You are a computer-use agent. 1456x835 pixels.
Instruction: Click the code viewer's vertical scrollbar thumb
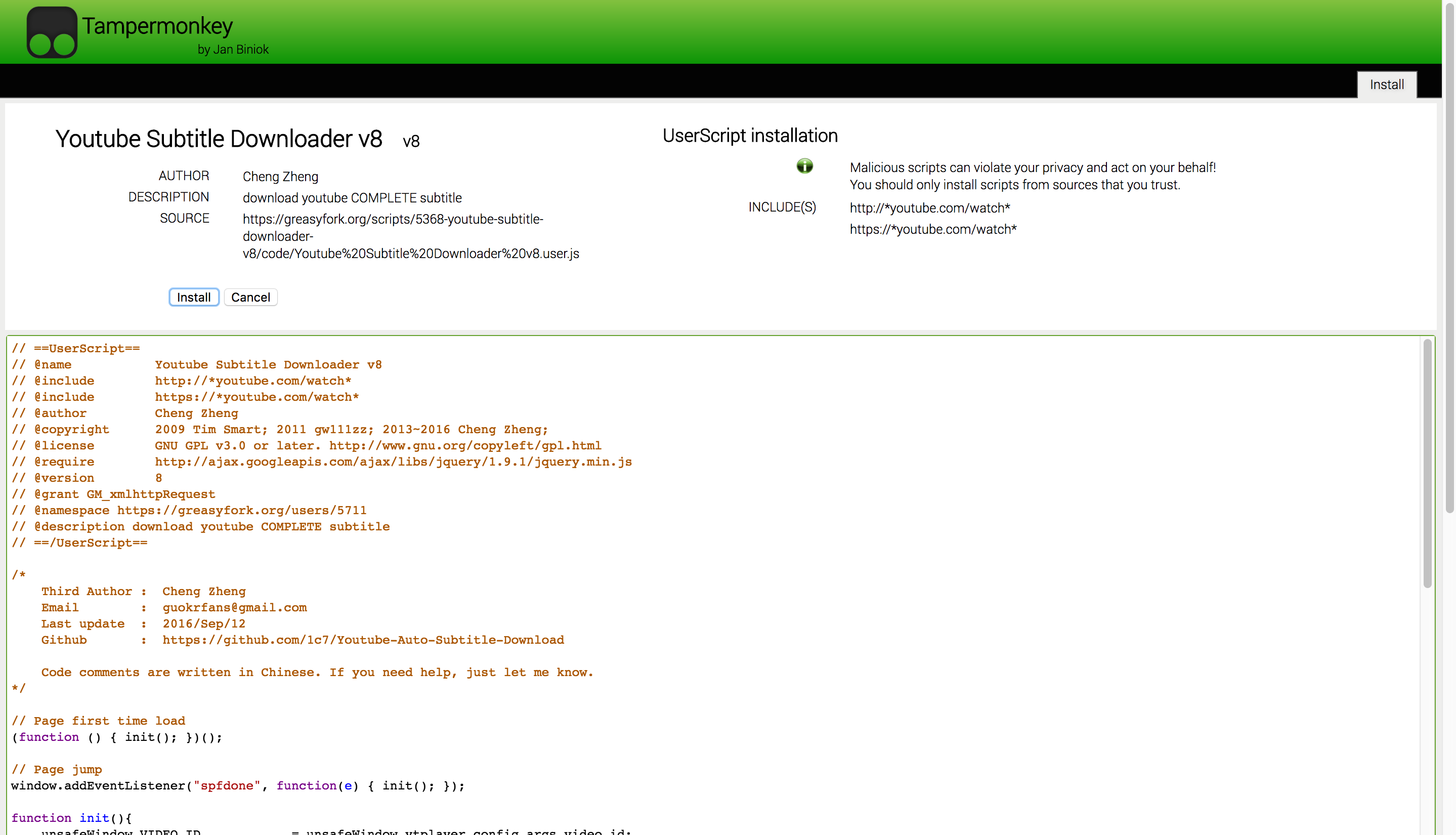pyautogui.click(x=1427, y=464)
